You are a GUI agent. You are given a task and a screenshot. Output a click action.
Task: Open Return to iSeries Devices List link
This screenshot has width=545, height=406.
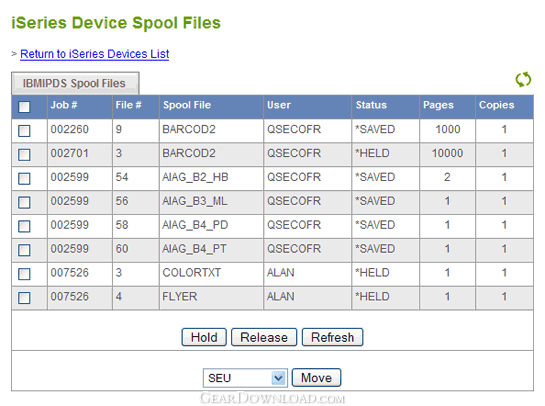pos(95,54)
